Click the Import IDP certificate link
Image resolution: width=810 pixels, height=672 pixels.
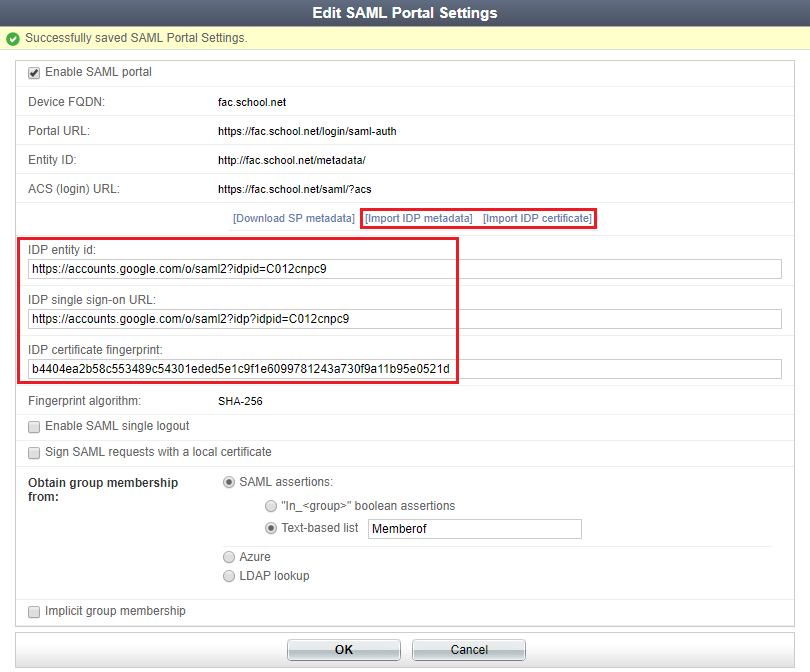537,218
